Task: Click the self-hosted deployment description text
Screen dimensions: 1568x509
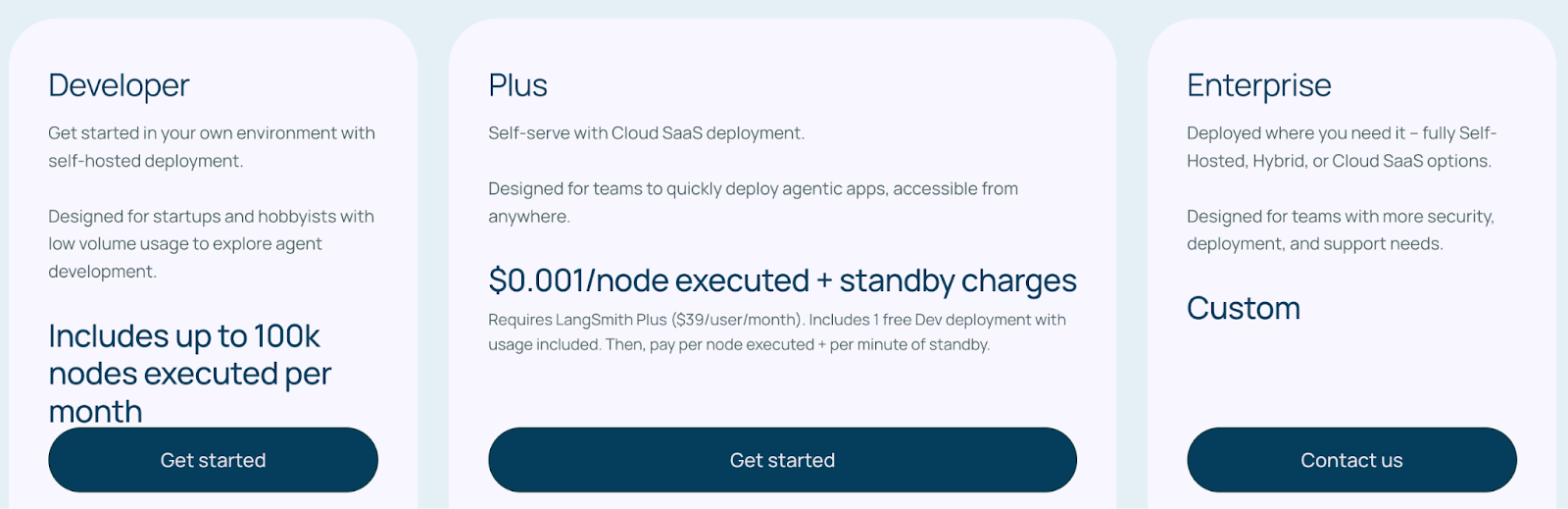Action: [211, 147]
